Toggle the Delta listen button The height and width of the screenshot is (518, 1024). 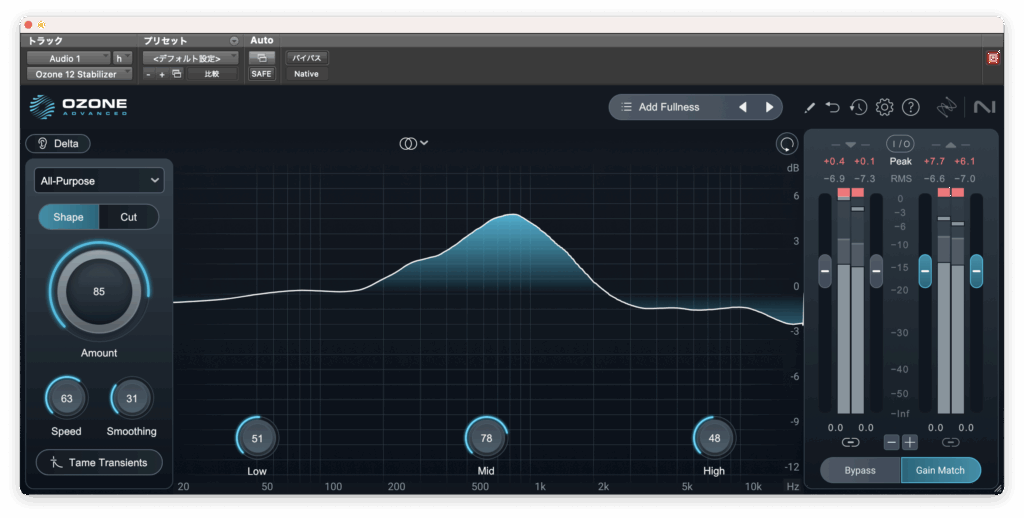pos(58,143)
